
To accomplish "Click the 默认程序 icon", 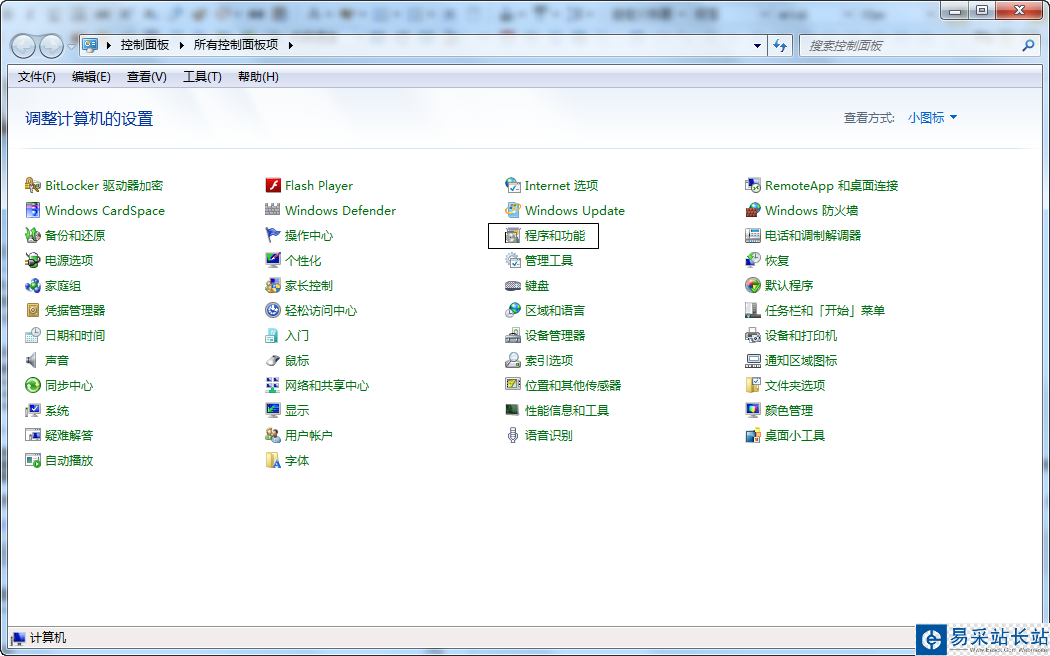I will click(x=753, y=286).
